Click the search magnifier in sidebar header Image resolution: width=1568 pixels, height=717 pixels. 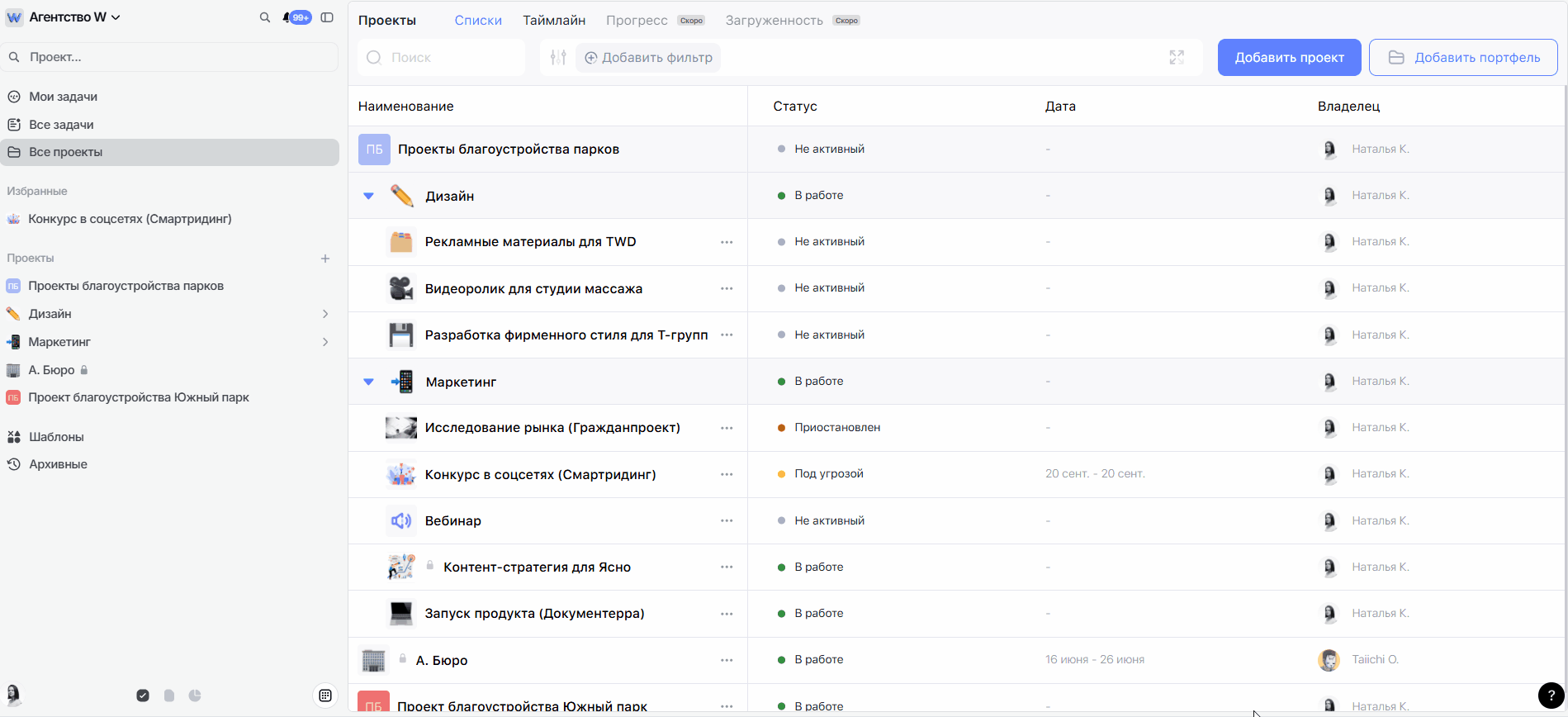pos(265,17)
